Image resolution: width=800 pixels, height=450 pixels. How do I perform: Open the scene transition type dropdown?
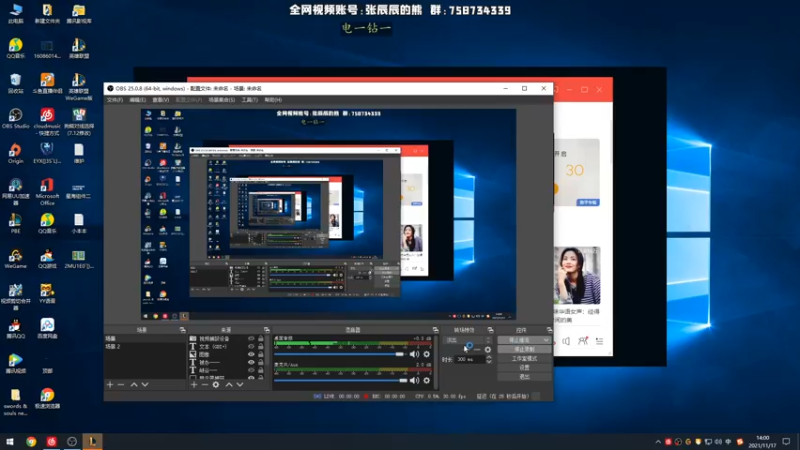click(468, 340)
